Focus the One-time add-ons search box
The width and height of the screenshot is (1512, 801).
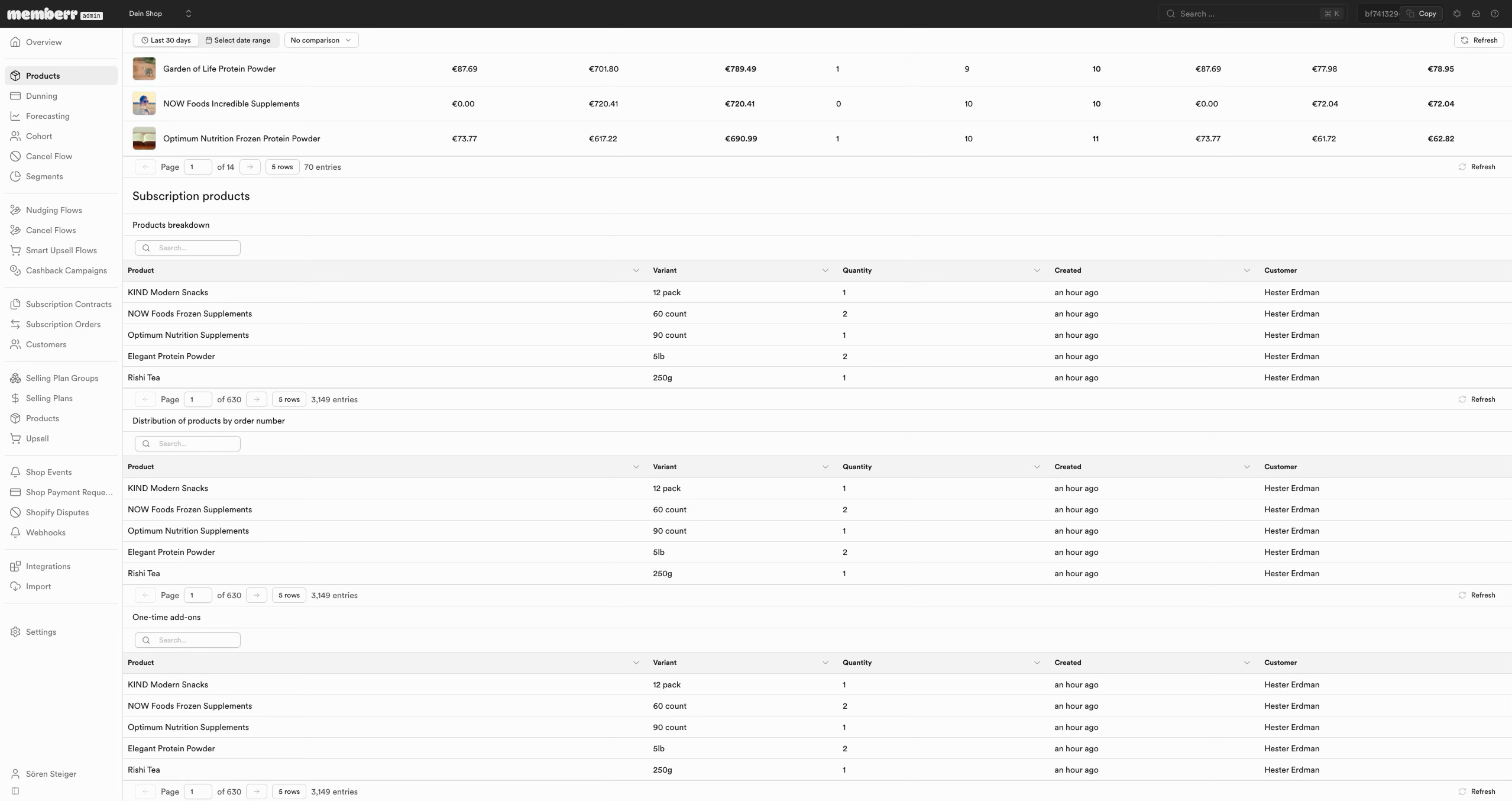187,640
